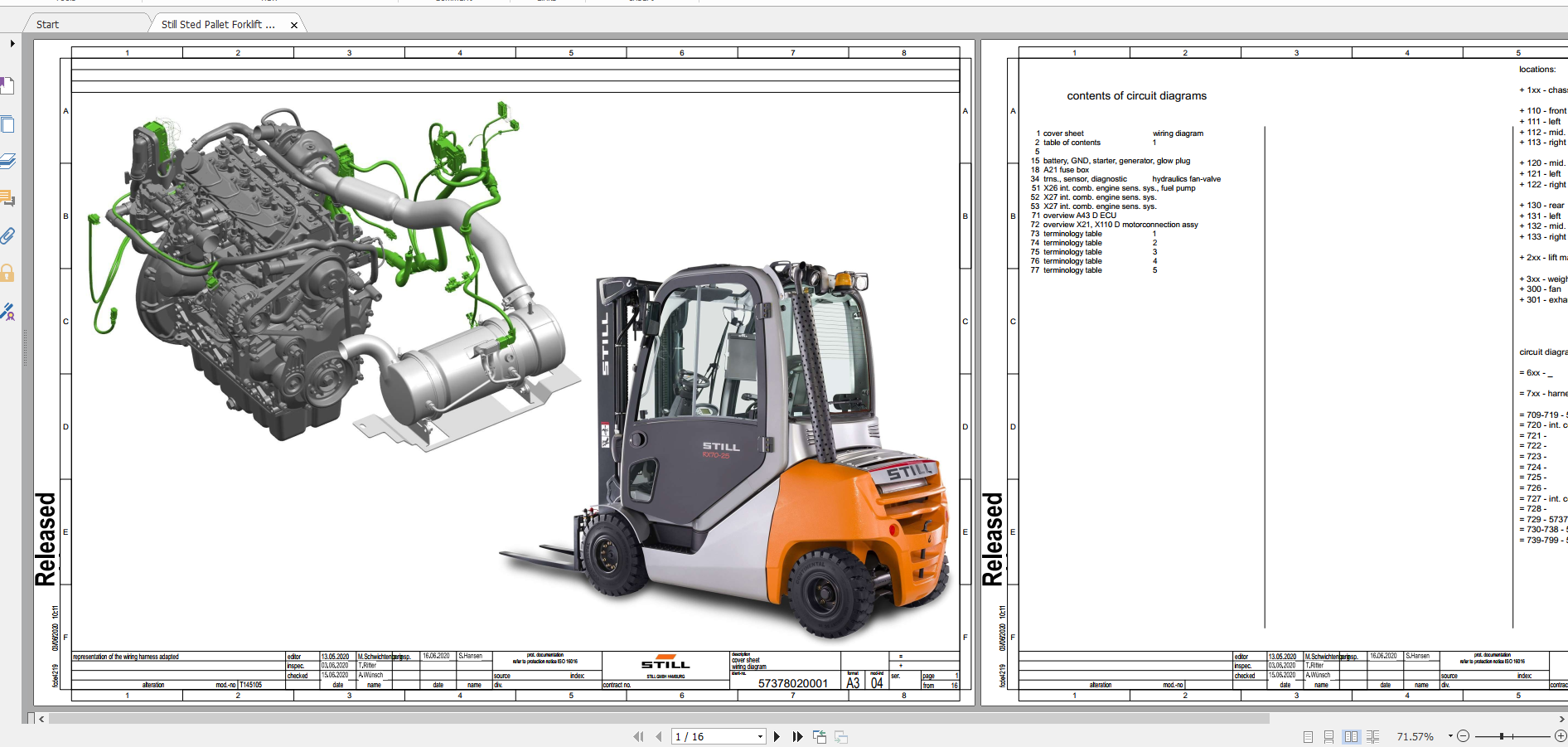The width and height of the screenshot is (1568, 747).
Task: Open the document security panel
Action: (x=9, y=274)
